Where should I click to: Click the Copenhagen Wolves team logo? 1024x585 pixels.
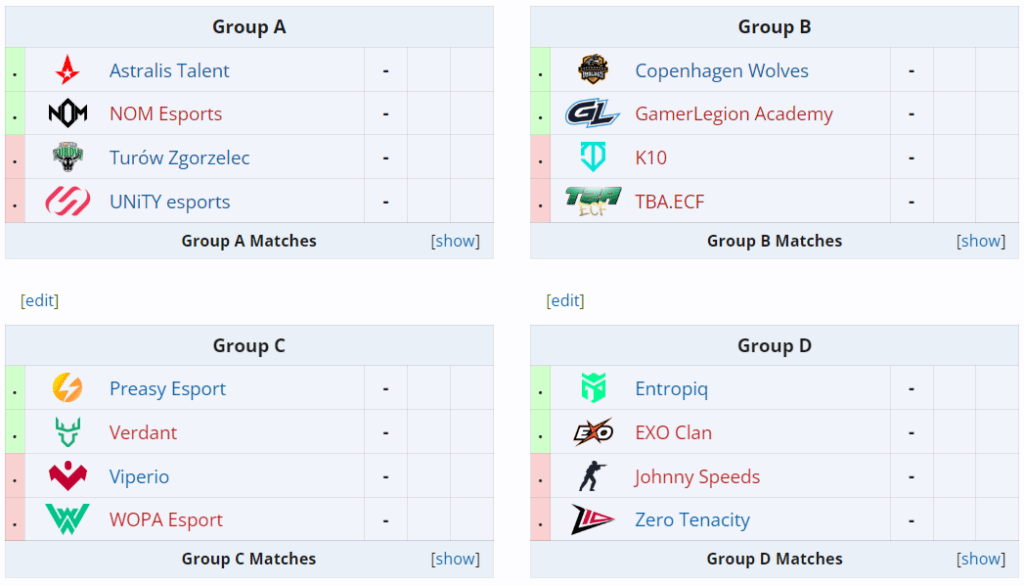593,71
